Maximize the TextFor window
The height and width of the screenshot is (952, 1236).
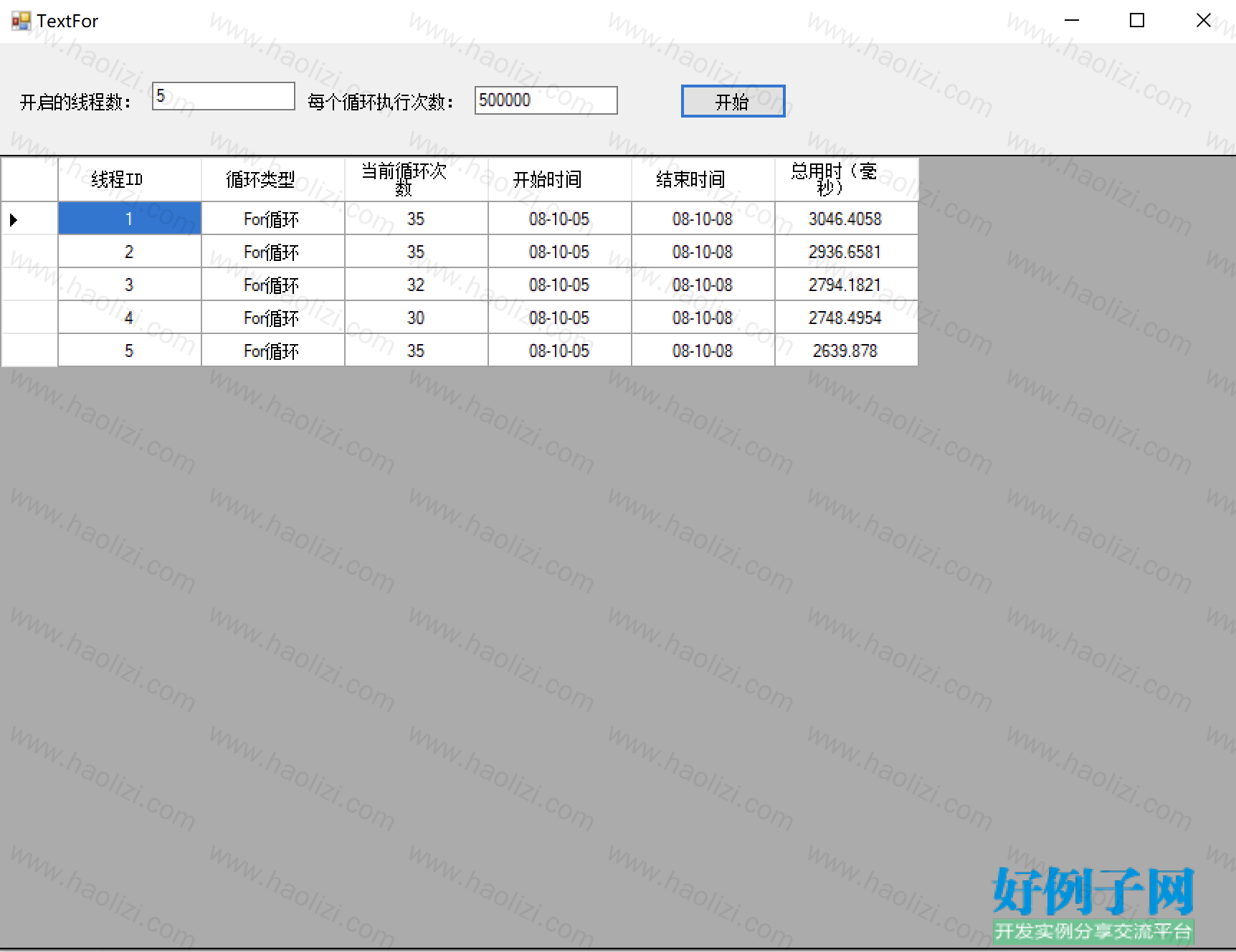click(1137, 21)
